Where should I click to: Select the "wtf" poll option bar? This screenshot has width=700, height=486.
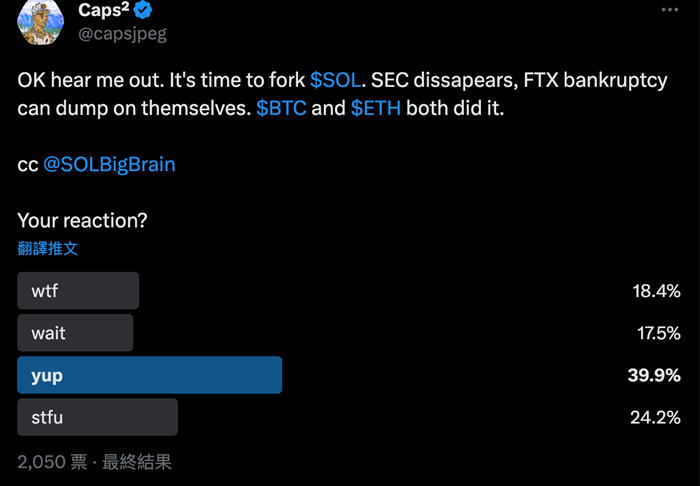(78, 291)
